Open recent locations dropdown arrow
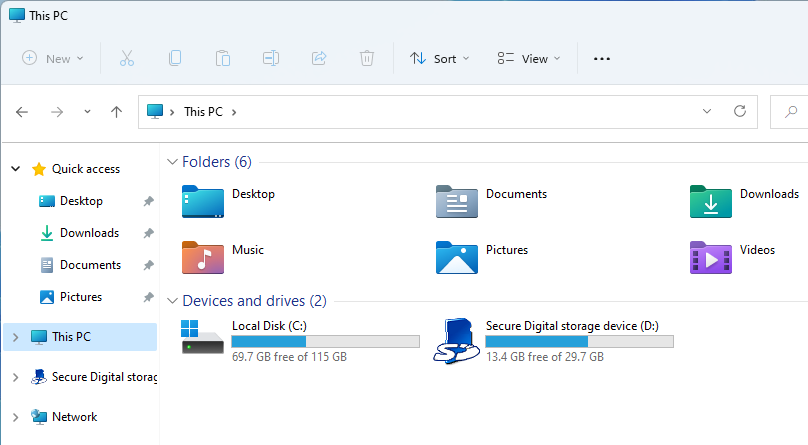808x445 pixels. coord(87,112)
